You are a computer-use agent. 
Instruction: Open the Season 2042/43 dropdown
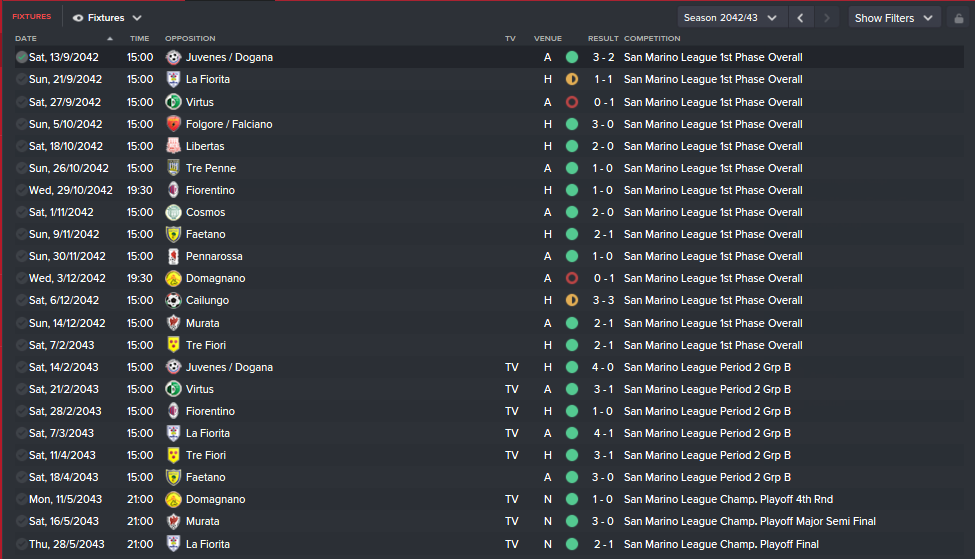click(x=731, y=18)
